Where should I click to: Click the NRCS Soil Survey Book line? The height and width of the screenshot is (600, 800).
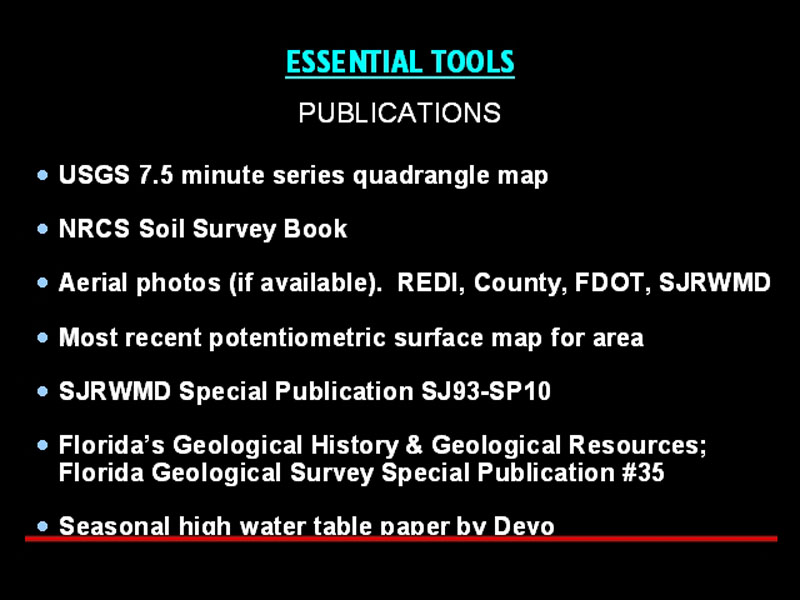(203, 230)
